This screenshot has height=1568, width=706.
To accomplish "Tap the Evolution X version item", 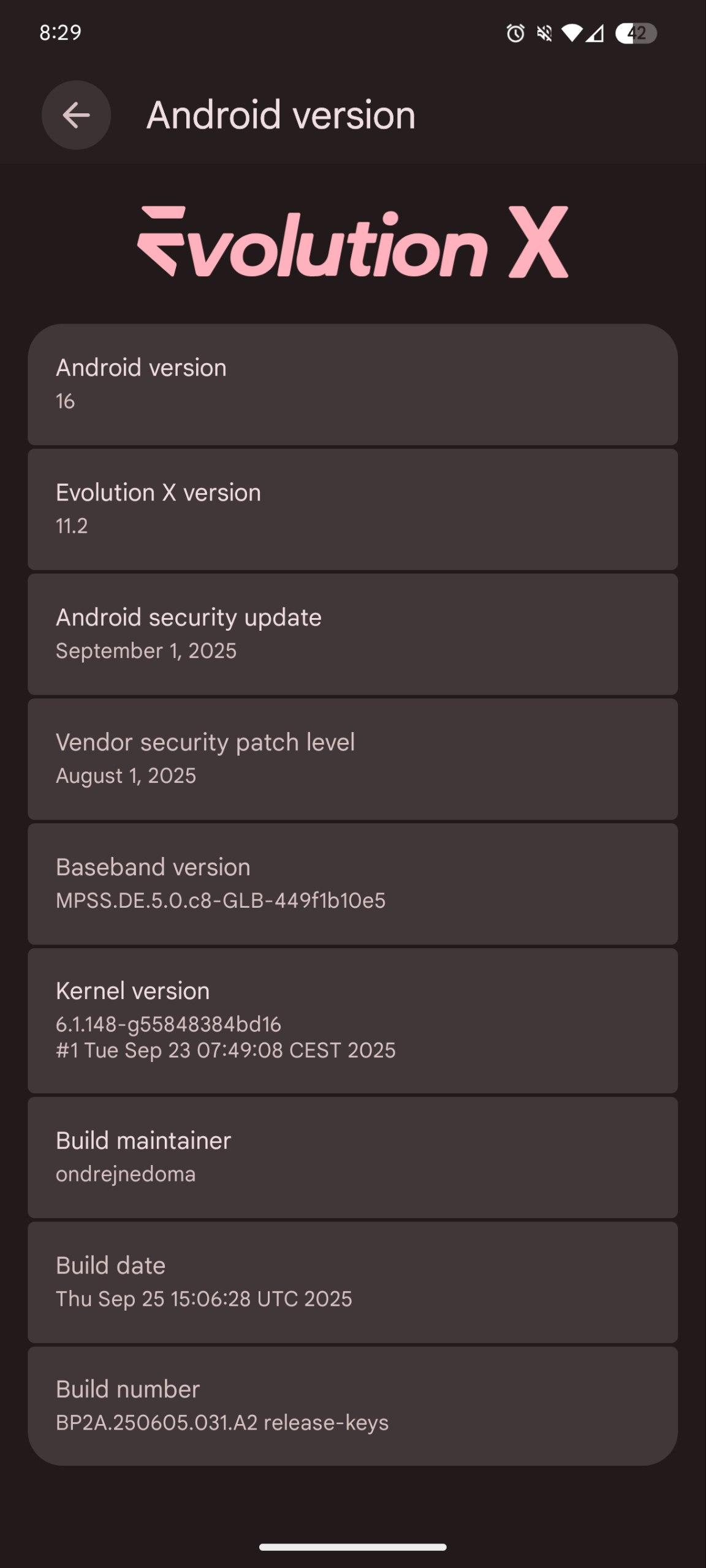I will pyautogui.click(x=352, y=509).
